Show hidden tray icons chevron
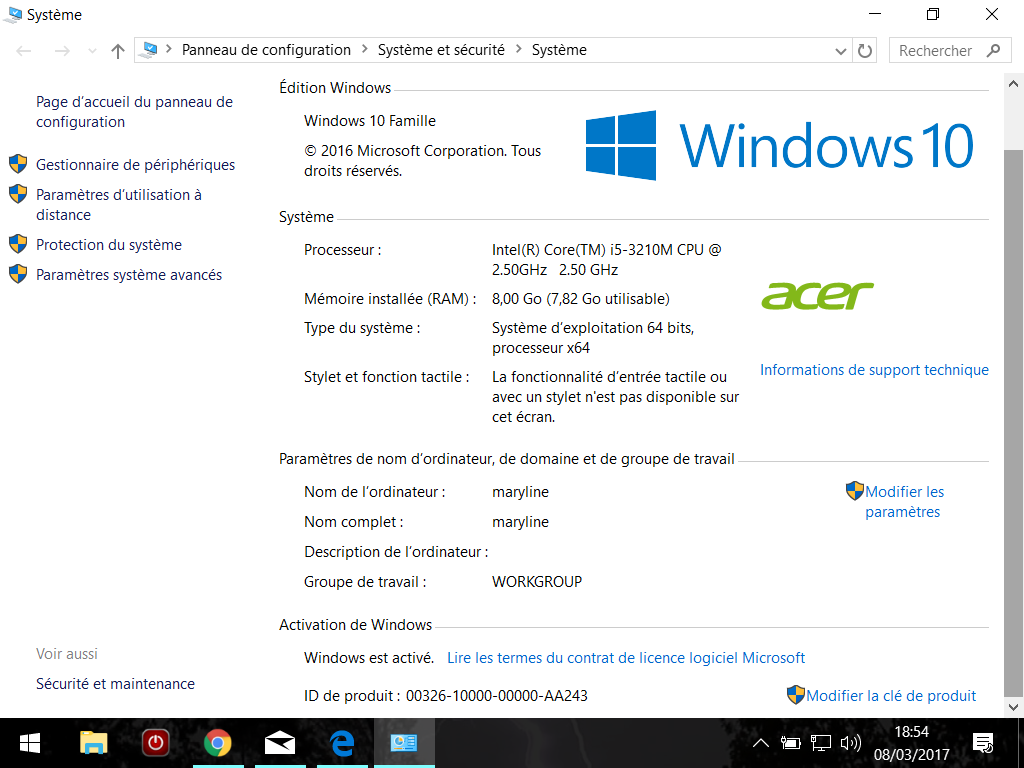1024x768 pixels. pos(761,743)
